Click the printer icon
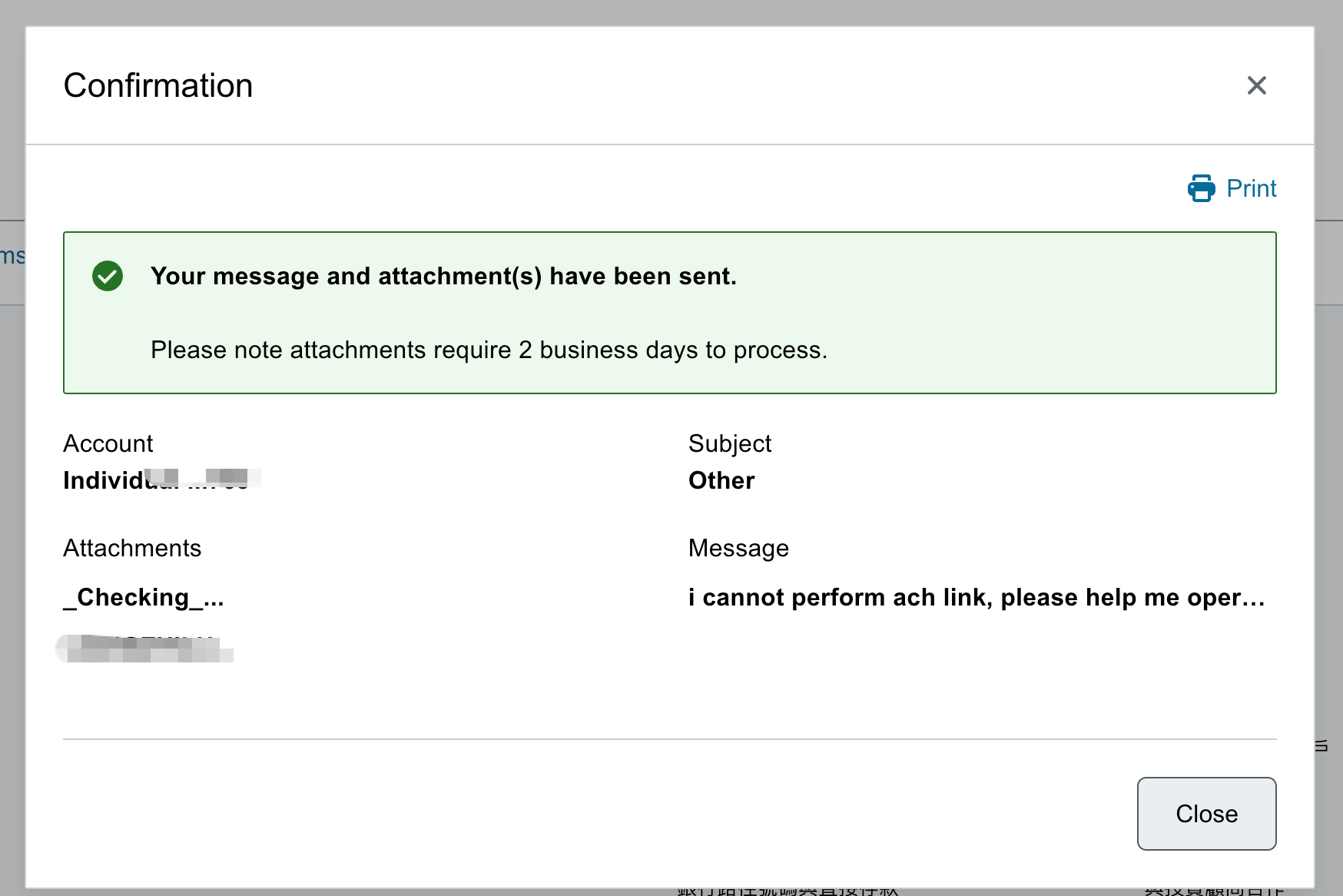Viewport: 1343px width, 896px height. (x=1201, y=188)
